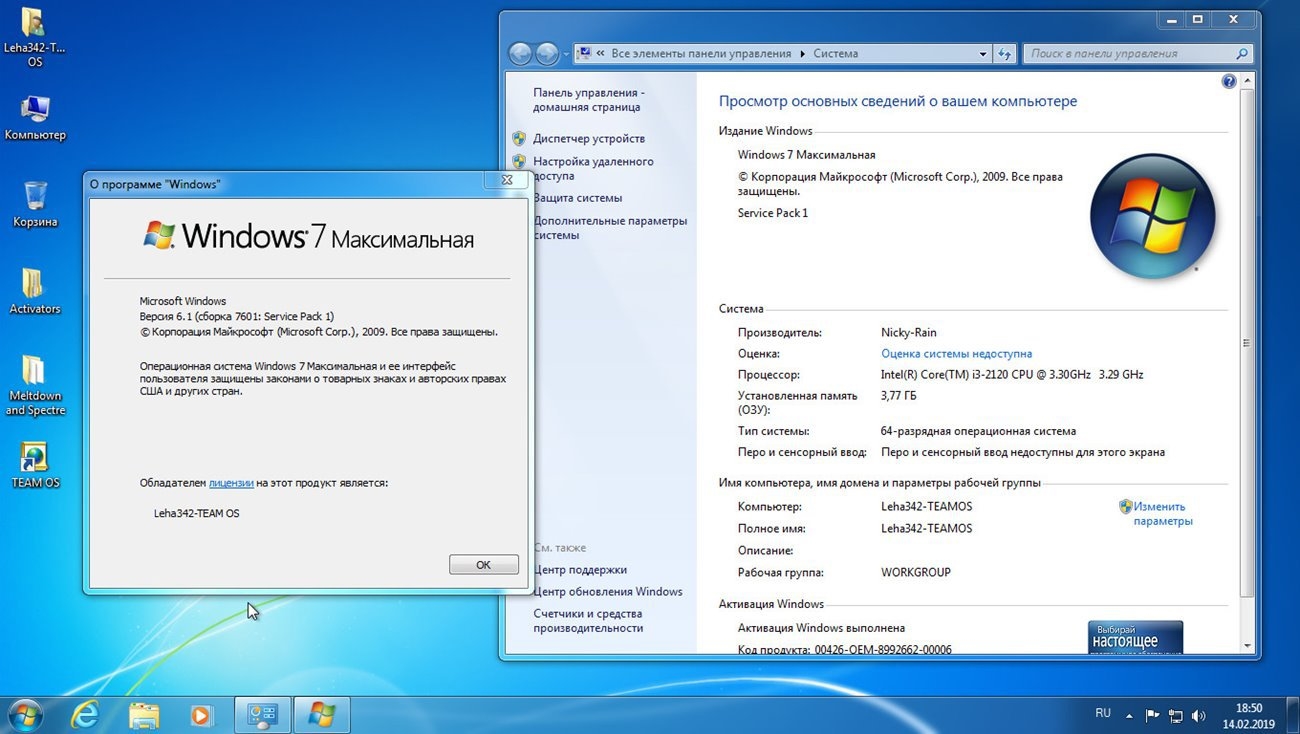Show hidden system tray icons
Image resolution: width=1300 pixels, height=734 pixels.
tap(1129, 715)
